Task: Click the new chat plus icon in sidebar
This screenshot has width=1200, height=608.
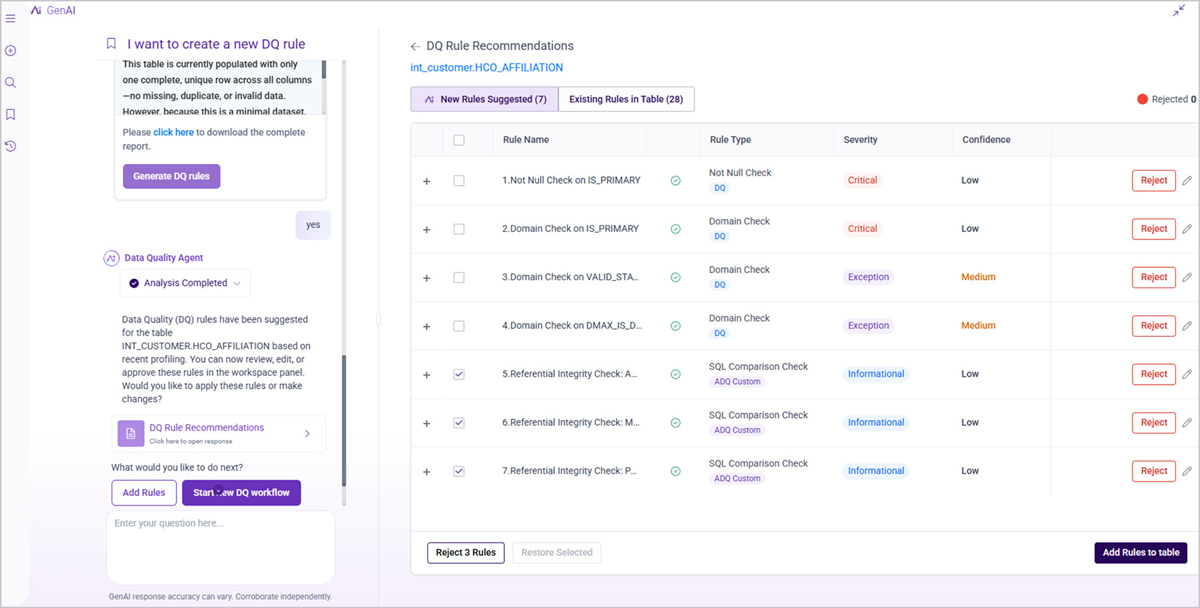Action: coord(10,50)
